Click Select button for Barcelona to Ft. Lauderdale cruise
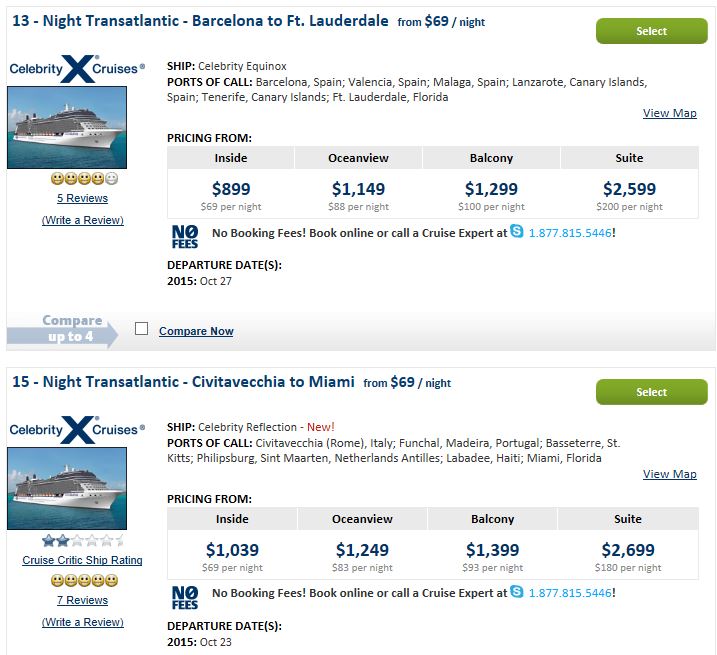 [651, 31]
